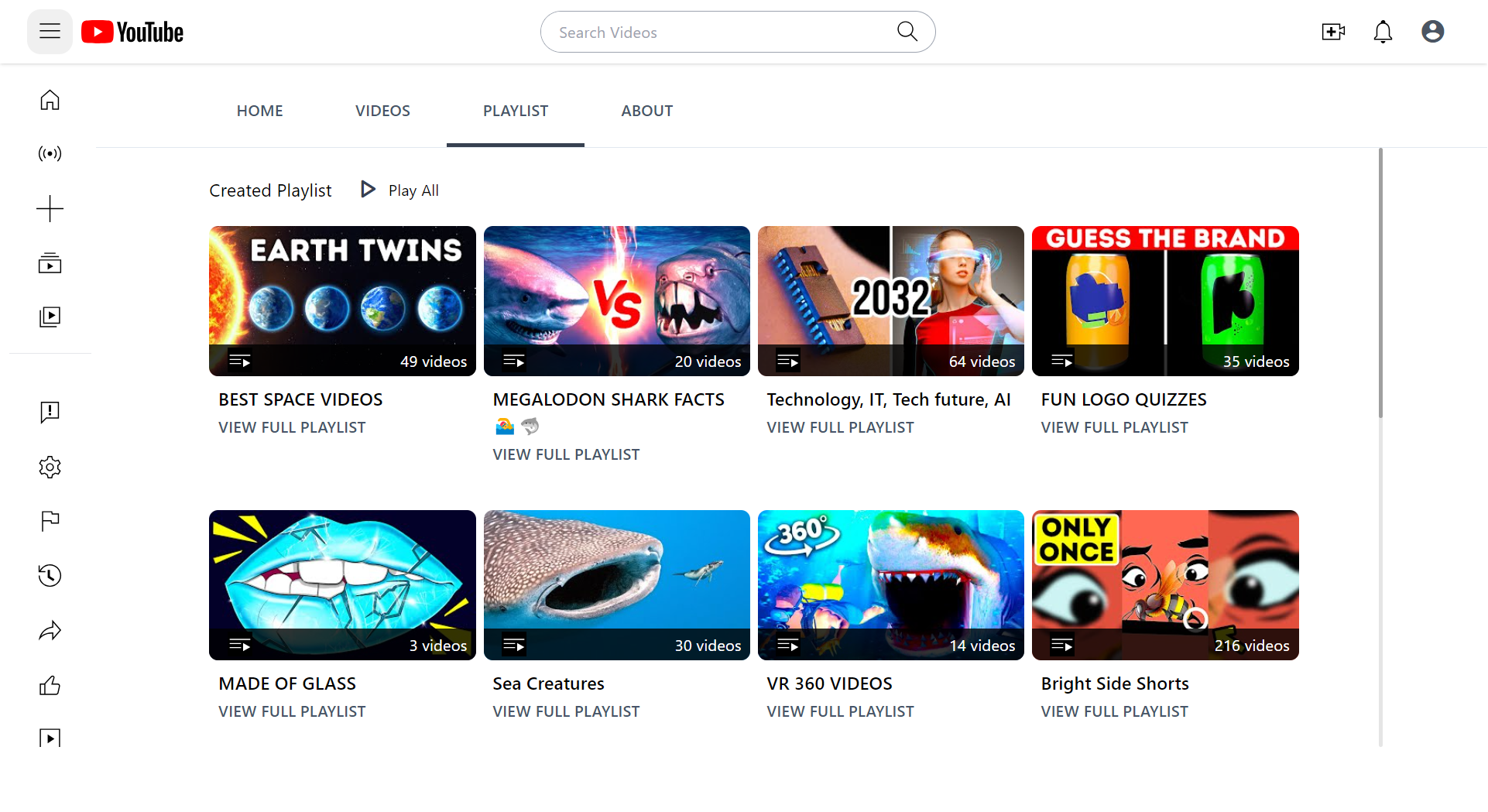Click the page vertical scrollbar
The width and height of the screenshot is (1488, 812).
coord(1380,283)
